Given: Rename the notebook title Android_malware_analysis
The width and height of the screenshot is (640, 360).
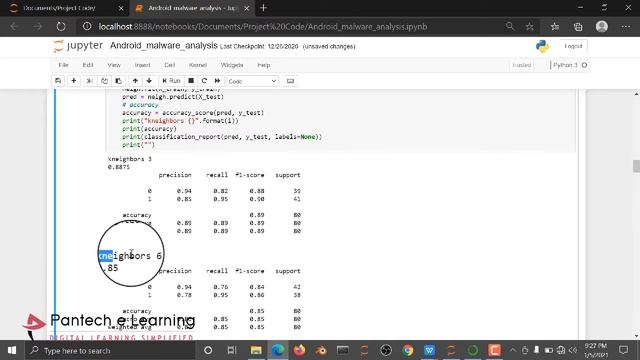Looking at the screenshot, I should click(x=164, y=45).
